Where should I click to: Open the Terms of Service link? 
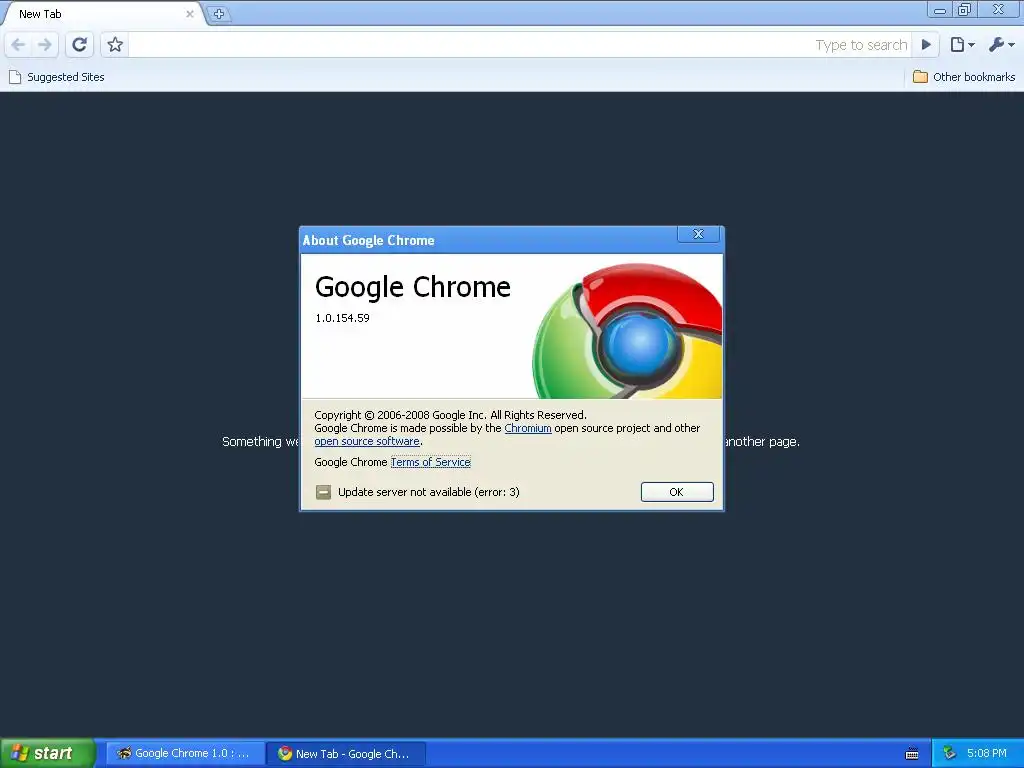point(430,462)
